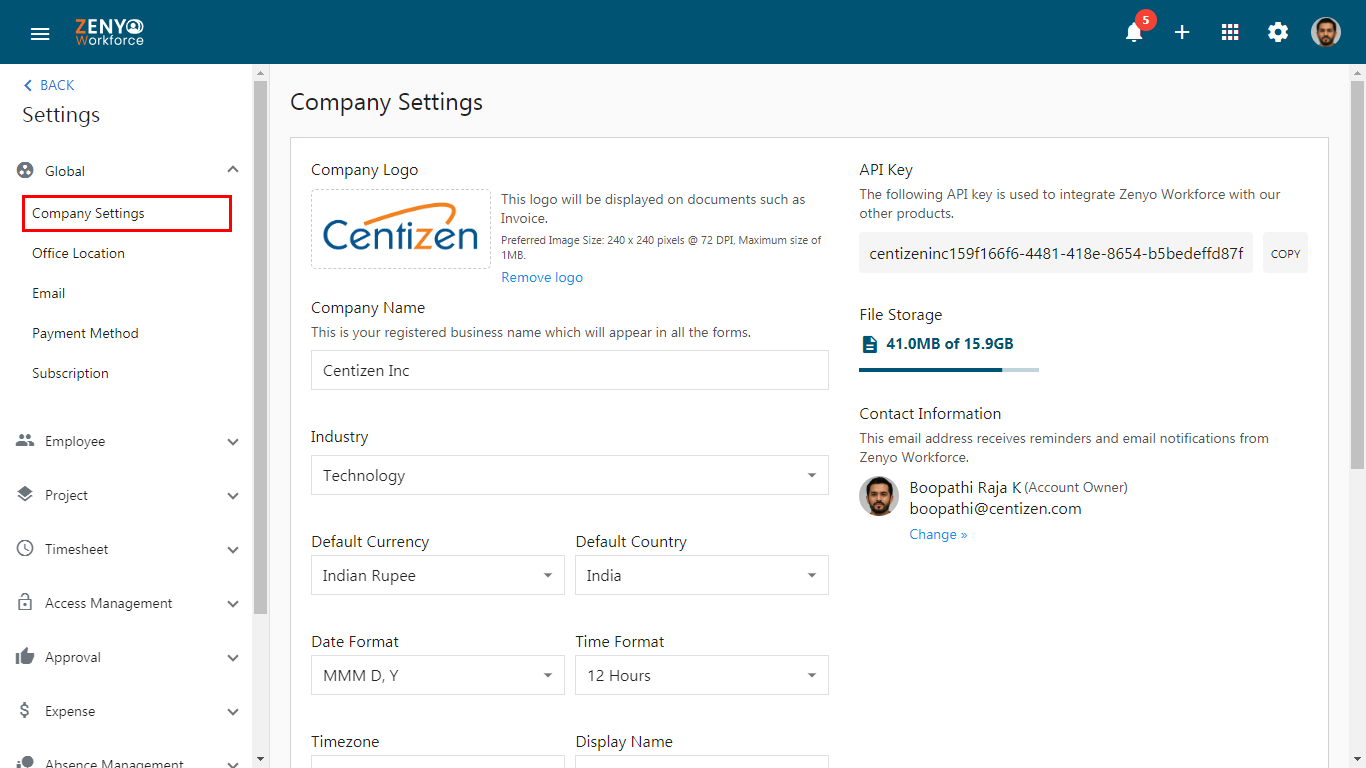Viewport: 1366px width, 768px height.
Task: Expand the Employee section
Action: click(x=233, y=442)
